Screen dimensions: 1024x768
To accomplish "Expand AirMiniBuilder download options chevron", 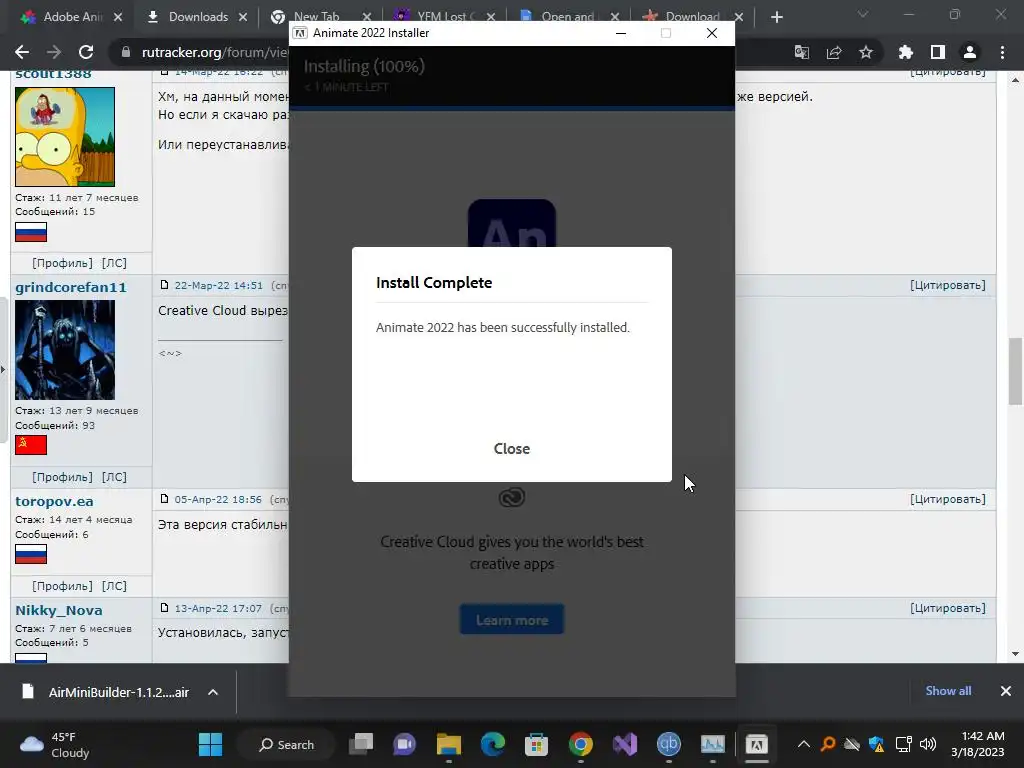I will (213, 692).
